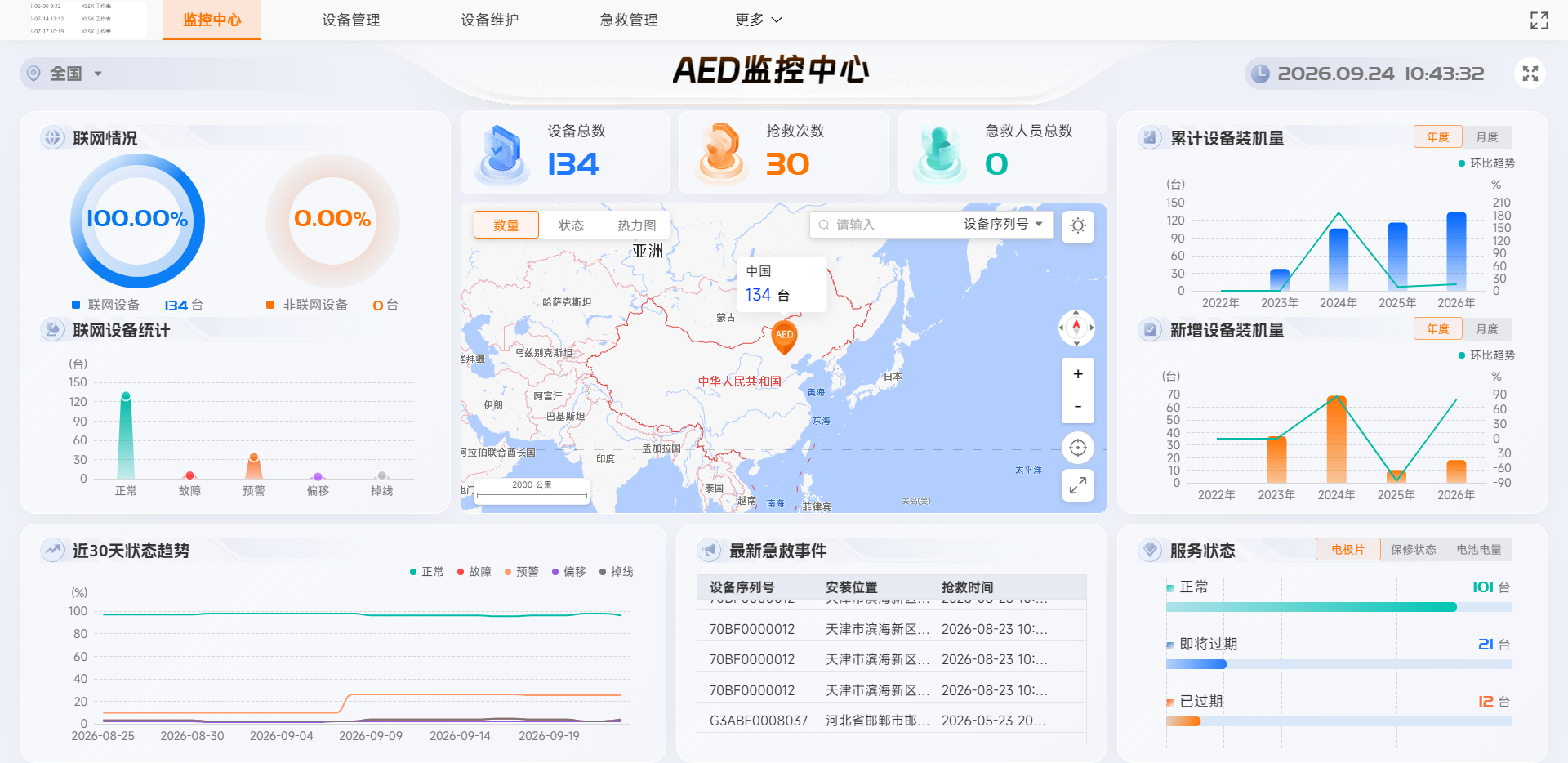This screenshot has width=1568, height=763.
Task: Click the 服务状态 panel header icon
Action: (x=1151, y=550)
